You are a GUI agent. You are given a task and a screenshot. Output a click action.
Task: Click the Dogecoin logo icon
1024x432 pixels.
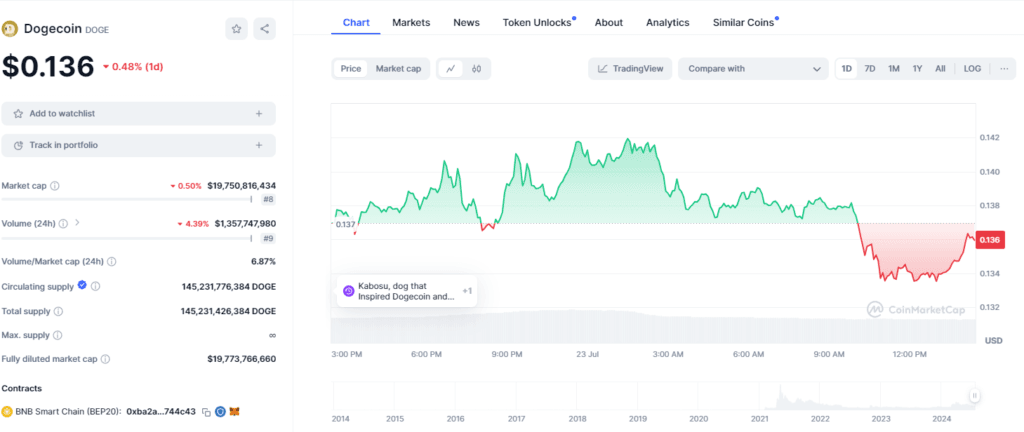point(10,29)
